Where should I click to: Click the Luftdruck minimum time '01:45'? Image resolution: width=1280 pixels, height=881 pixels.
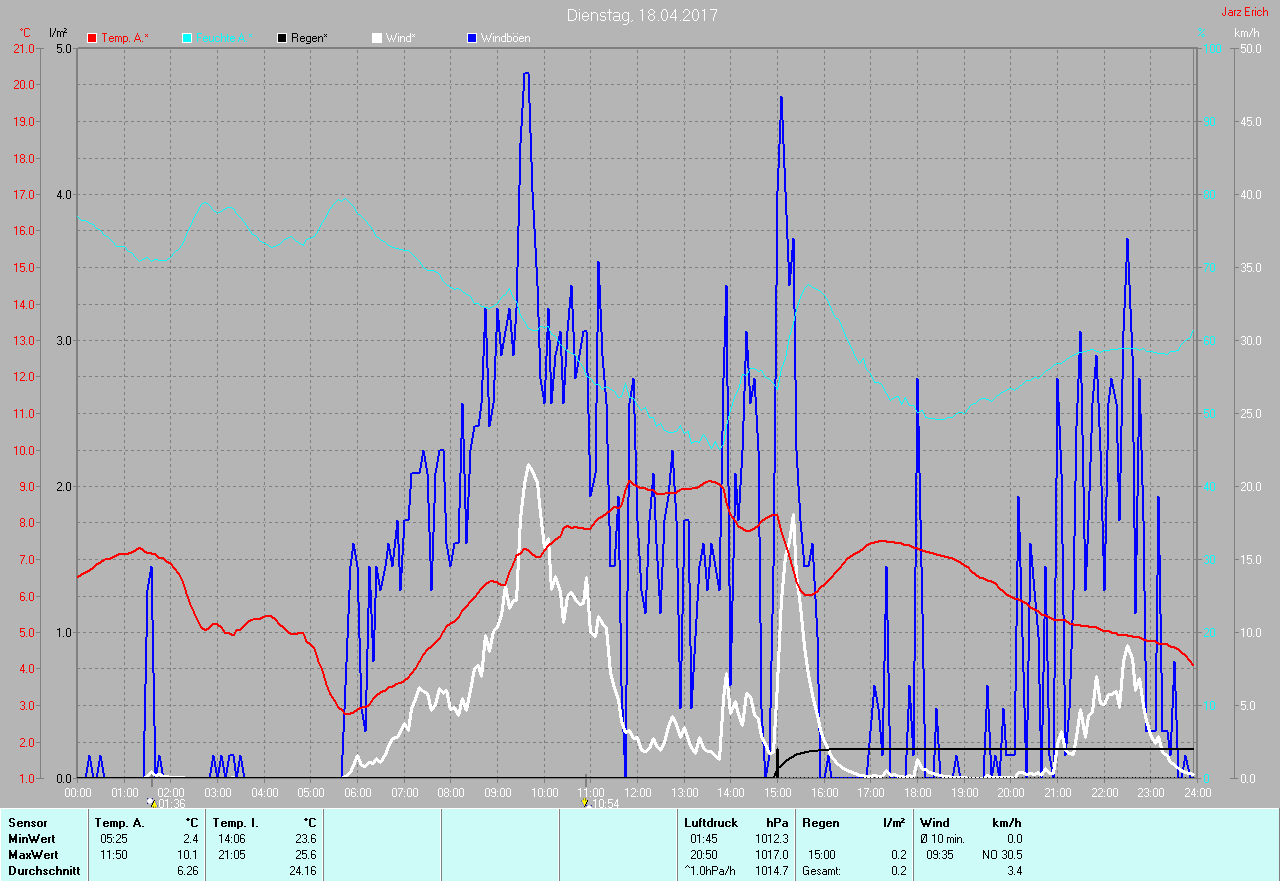[x=704, y=839]
